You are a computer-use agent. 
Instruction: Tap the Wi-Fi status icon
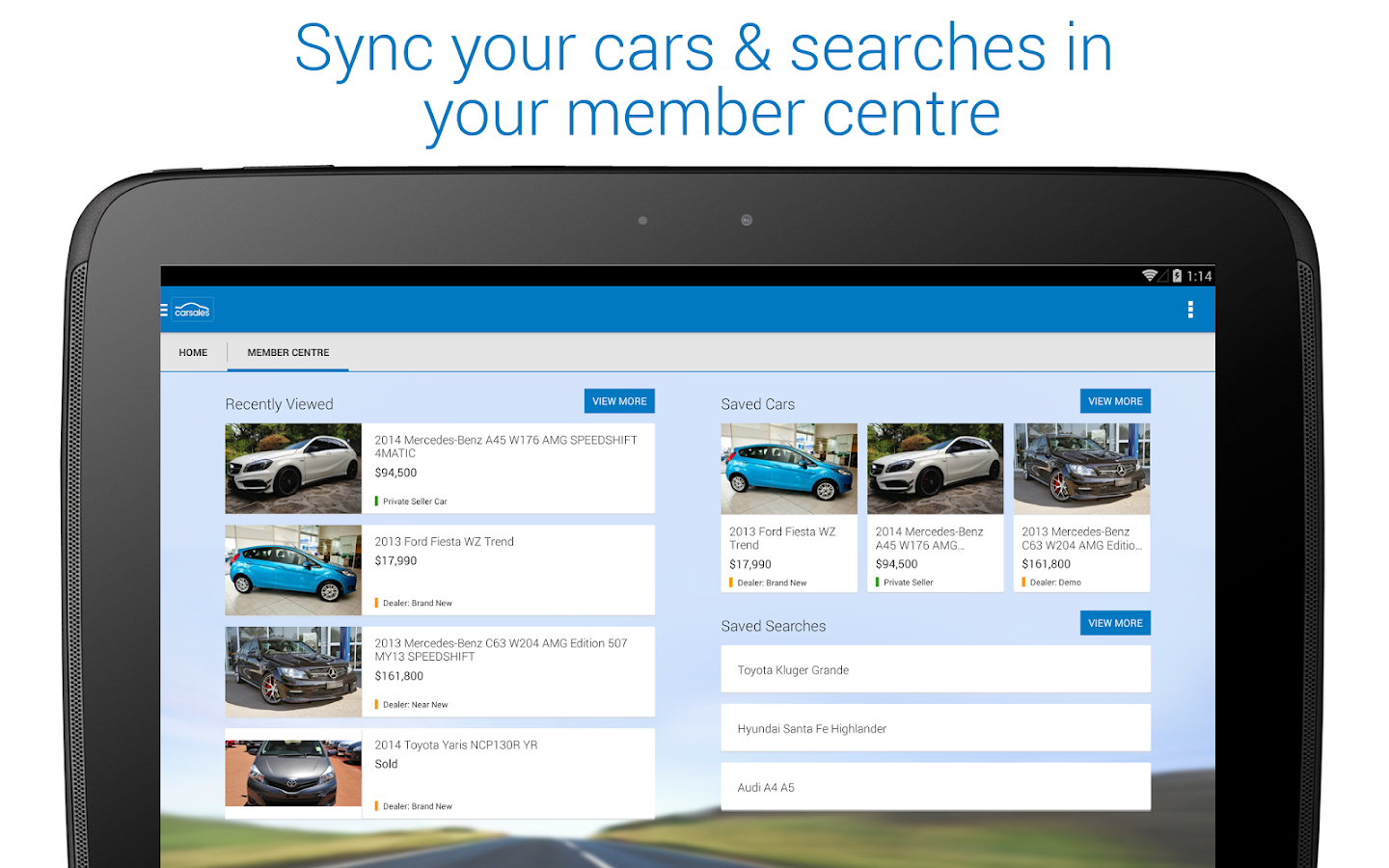click(x=1150, y=276)
